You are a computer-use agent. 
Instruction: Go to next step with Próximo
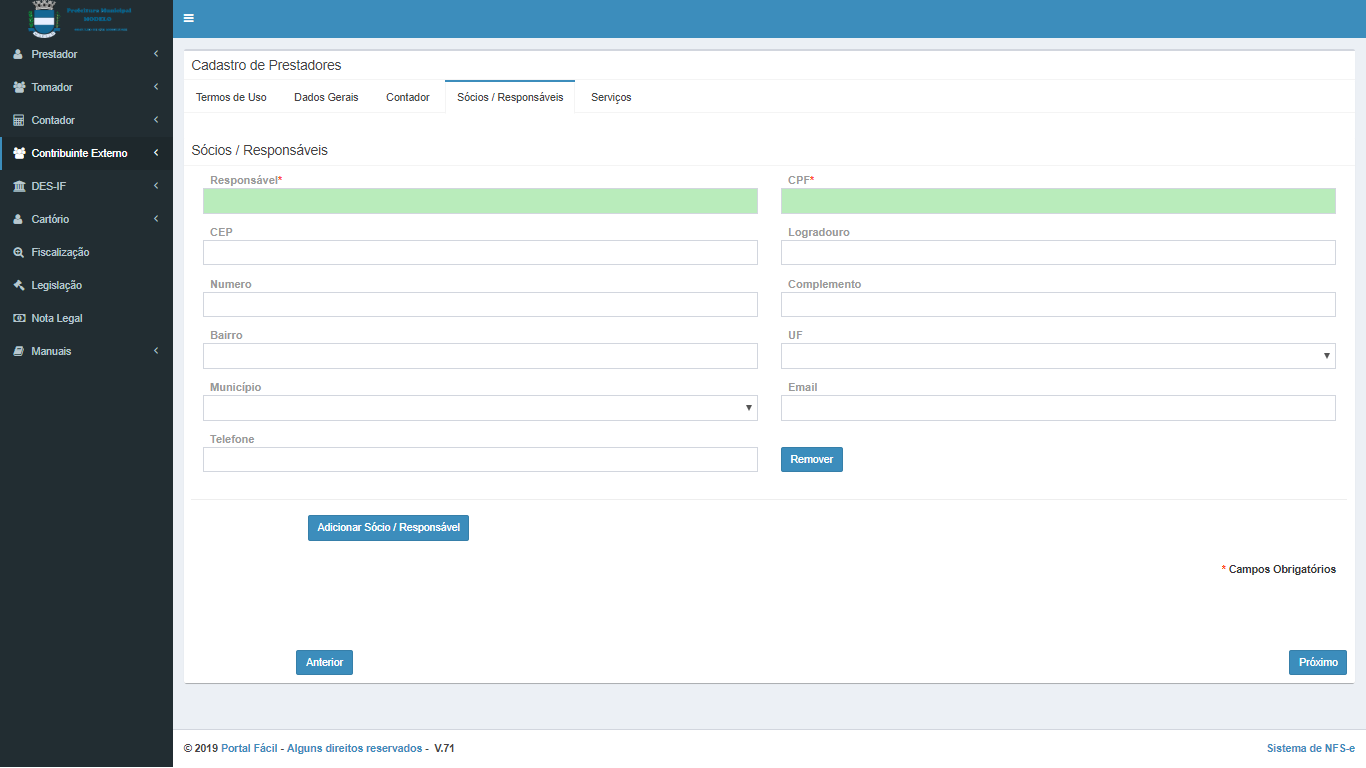tap(1317, 662)
